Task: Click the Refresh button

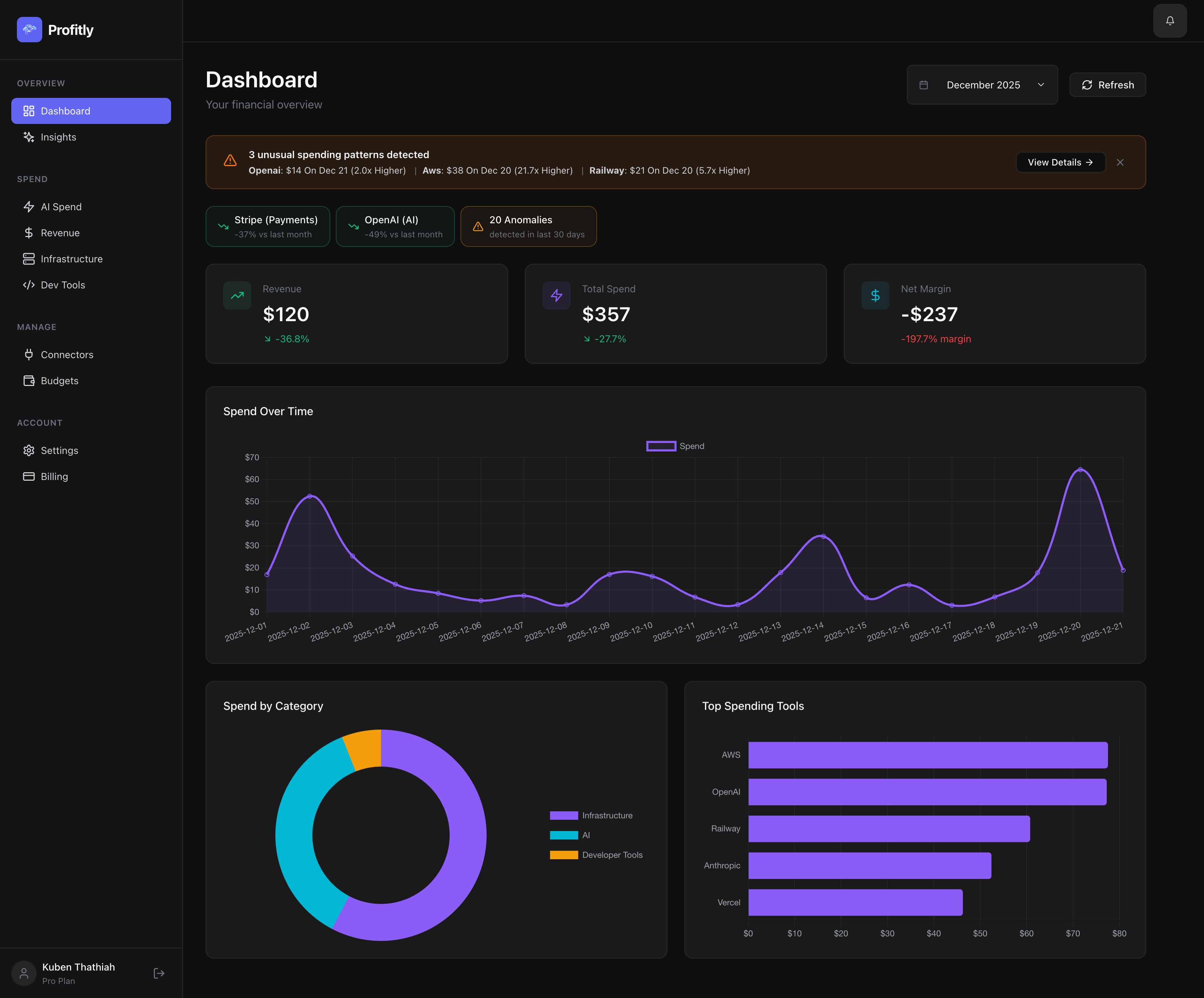Action: point(1107,85)
